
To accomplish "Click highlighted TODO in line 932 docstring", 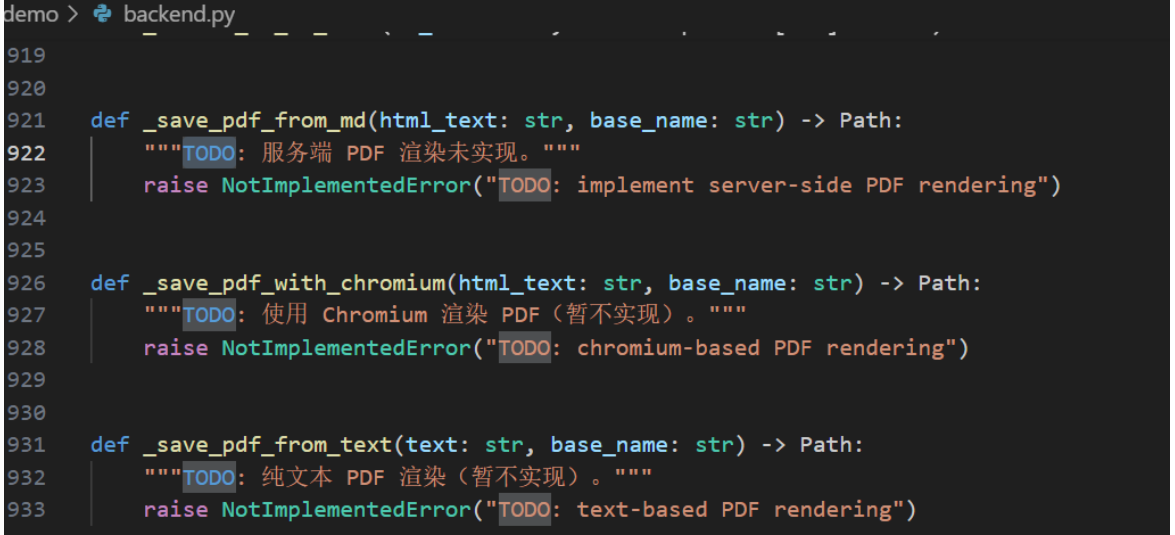I will (209, 477).
